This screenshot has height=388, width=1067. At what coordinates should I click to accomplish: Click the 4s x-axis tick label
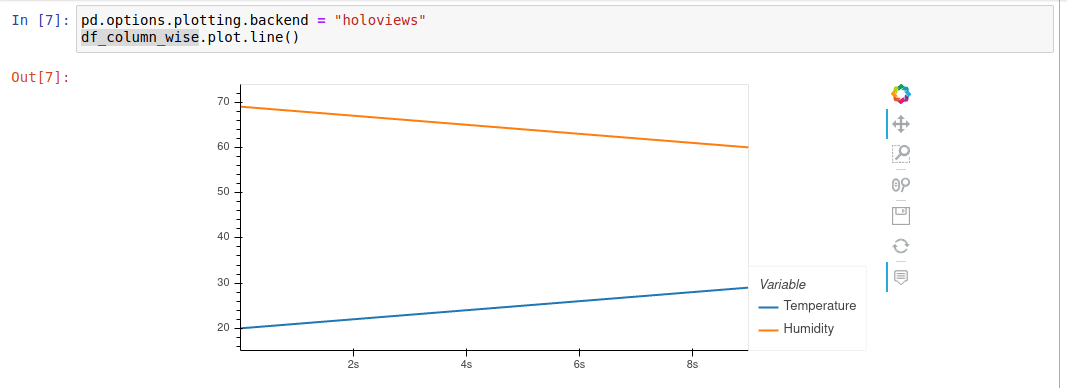click(x=466, y=364)
